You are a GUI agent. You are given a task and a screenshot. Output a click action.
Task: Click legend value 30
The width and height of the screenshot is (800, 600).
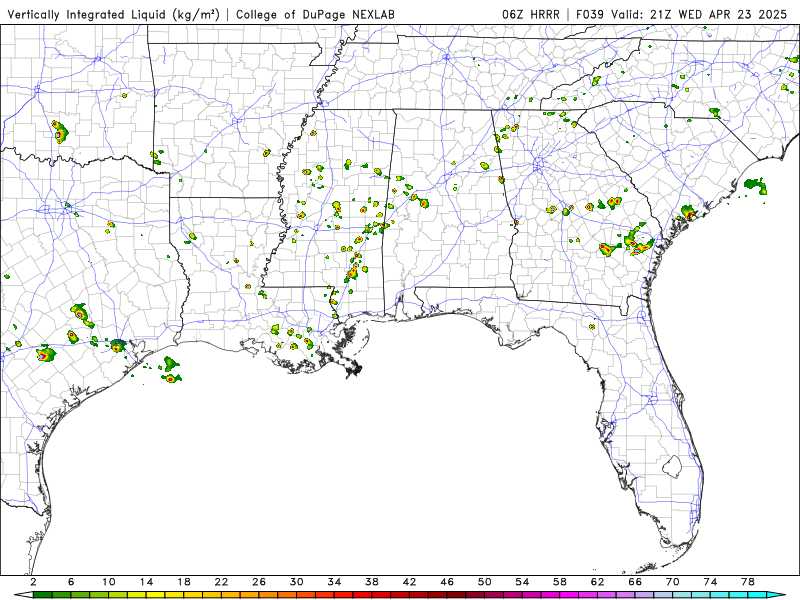click(x=297, y=582)
